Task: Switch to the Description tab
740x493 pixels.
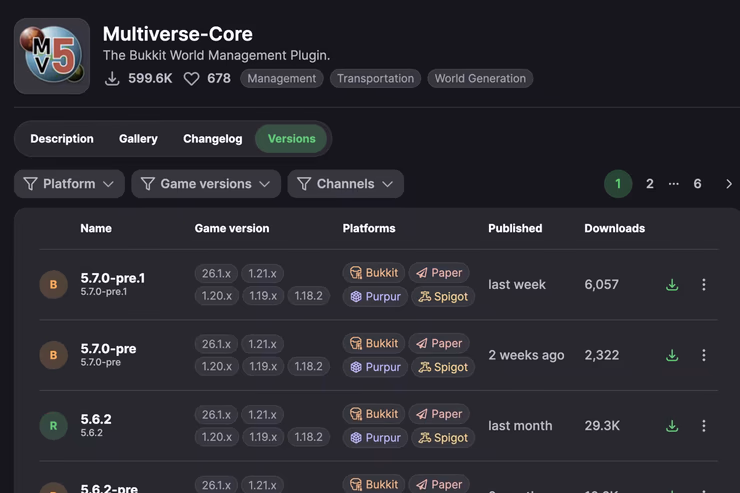Action: pyautogui.click(x=62, y=139)
